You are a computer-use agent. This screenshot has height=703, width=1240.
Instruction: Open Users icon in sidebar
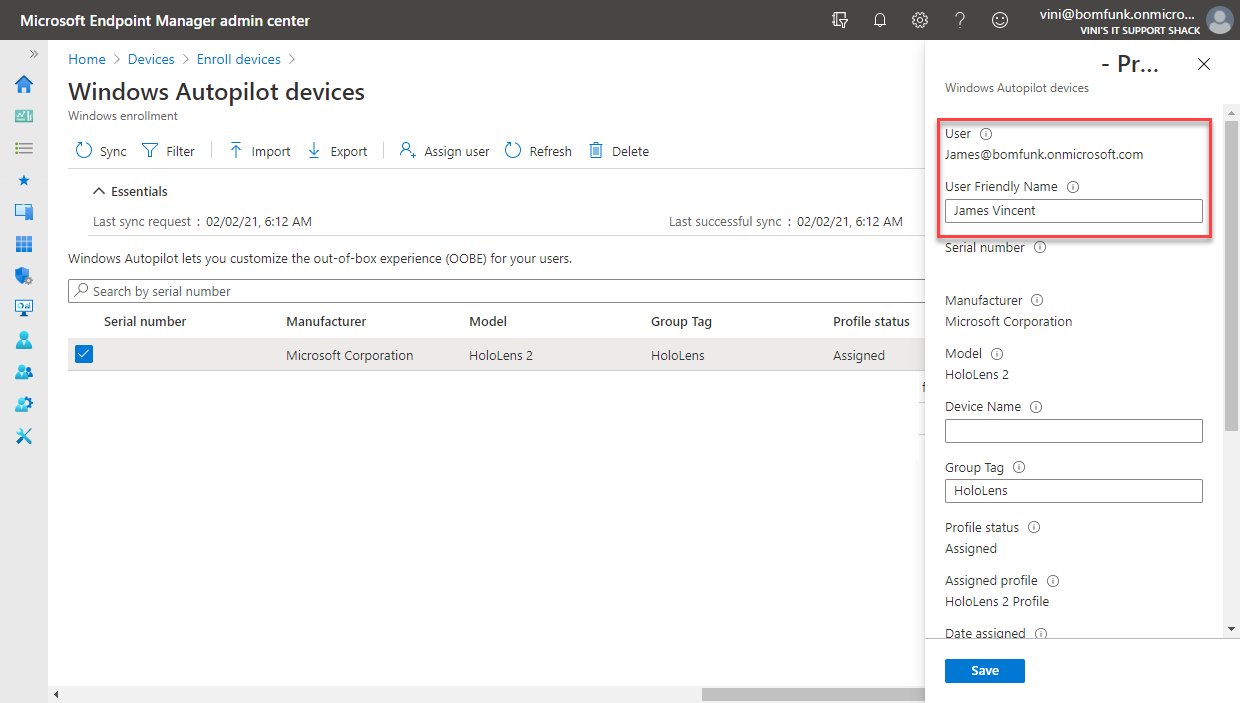[24, 340]
